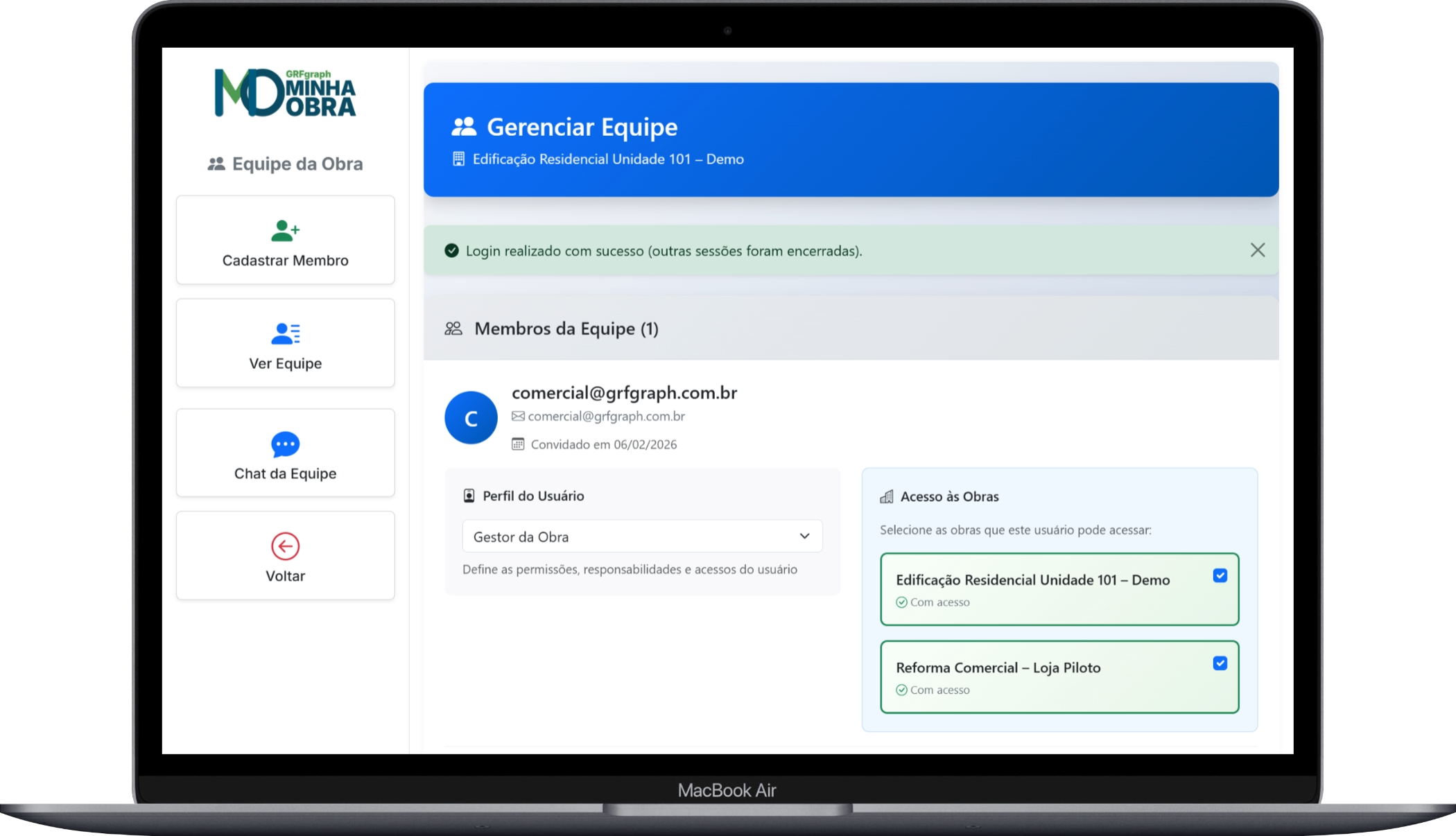Uncheck Reforma Comercial Loja Piloto access
Screen dimensions: 1456x836
click(x=1220, y=663)
